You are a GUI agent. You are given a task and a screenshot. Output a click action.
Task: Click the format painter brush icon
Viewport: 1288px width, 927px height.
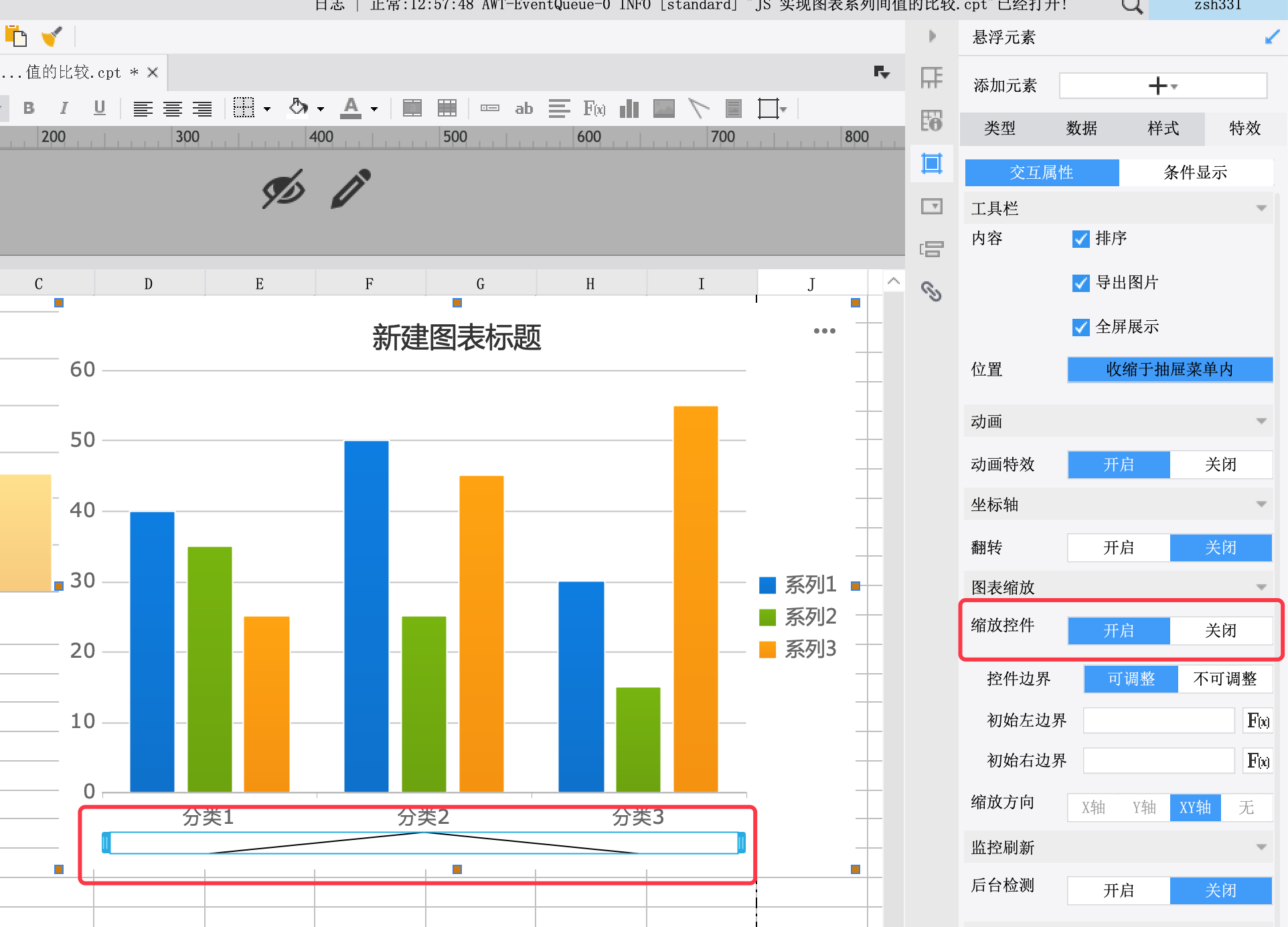coord(52,36)
